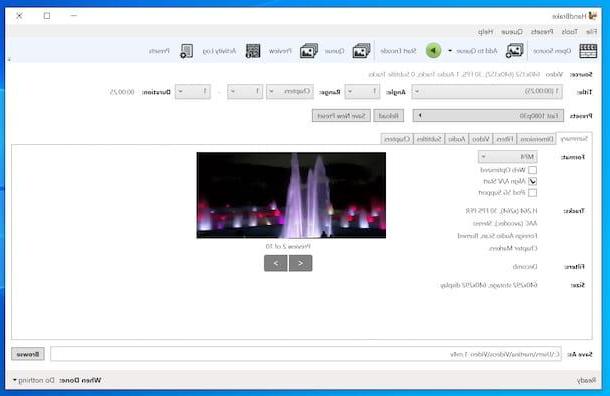This screenshot has height=396, width=610.
Task: Open the Range dropdown set to Chapters
Action: pos(290,92)
